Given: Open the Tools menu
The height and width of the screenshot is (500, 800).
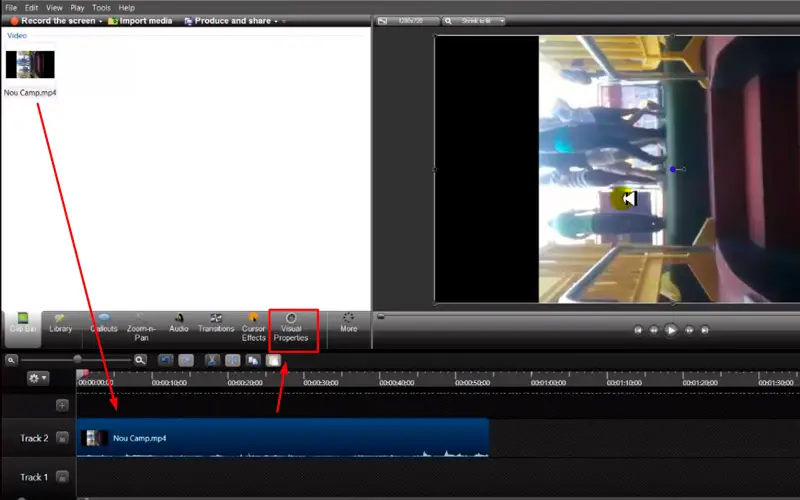Looking at the screenshot, I should [x=101, y=8].
